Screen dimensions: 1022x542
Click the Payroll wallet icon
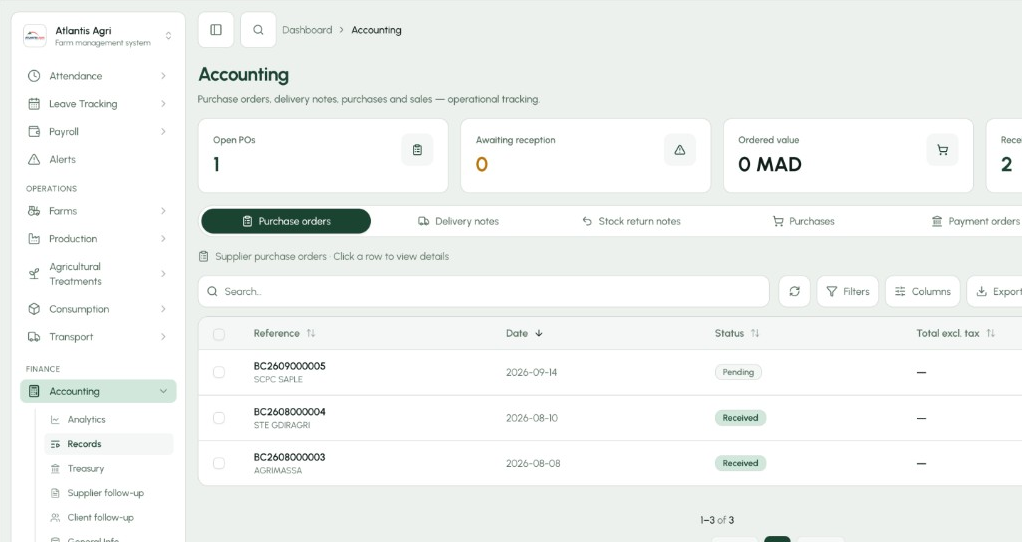click(34, 132)
